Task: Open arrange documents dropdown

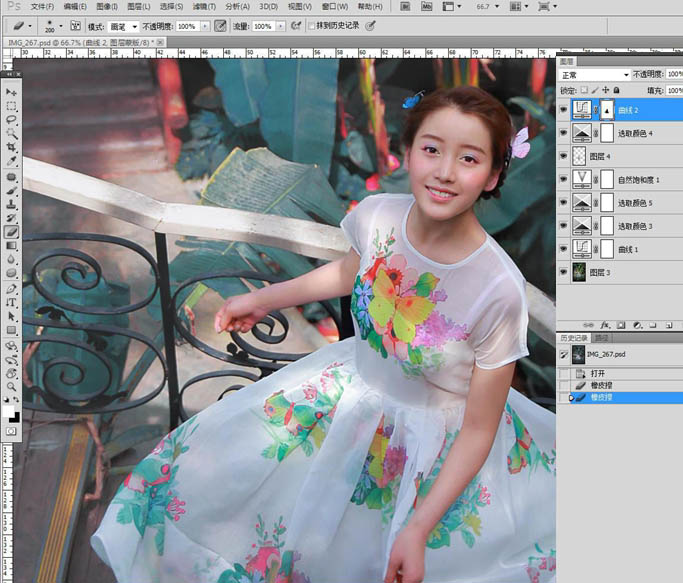Action: (x=519, y=7)
